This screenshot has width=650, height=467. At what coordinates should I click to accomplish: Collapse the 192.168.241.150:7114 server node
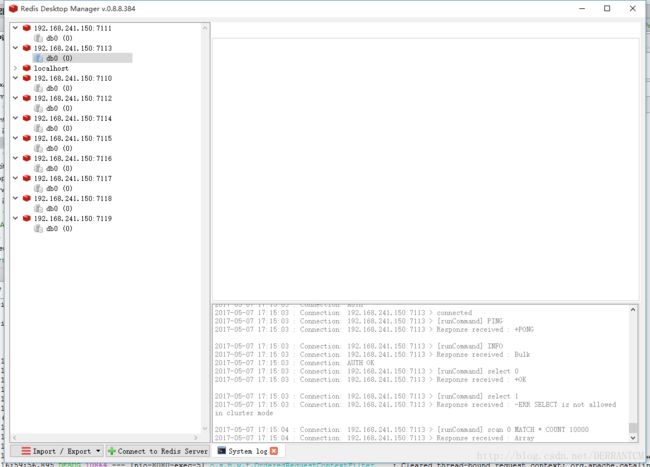[15, 118]
